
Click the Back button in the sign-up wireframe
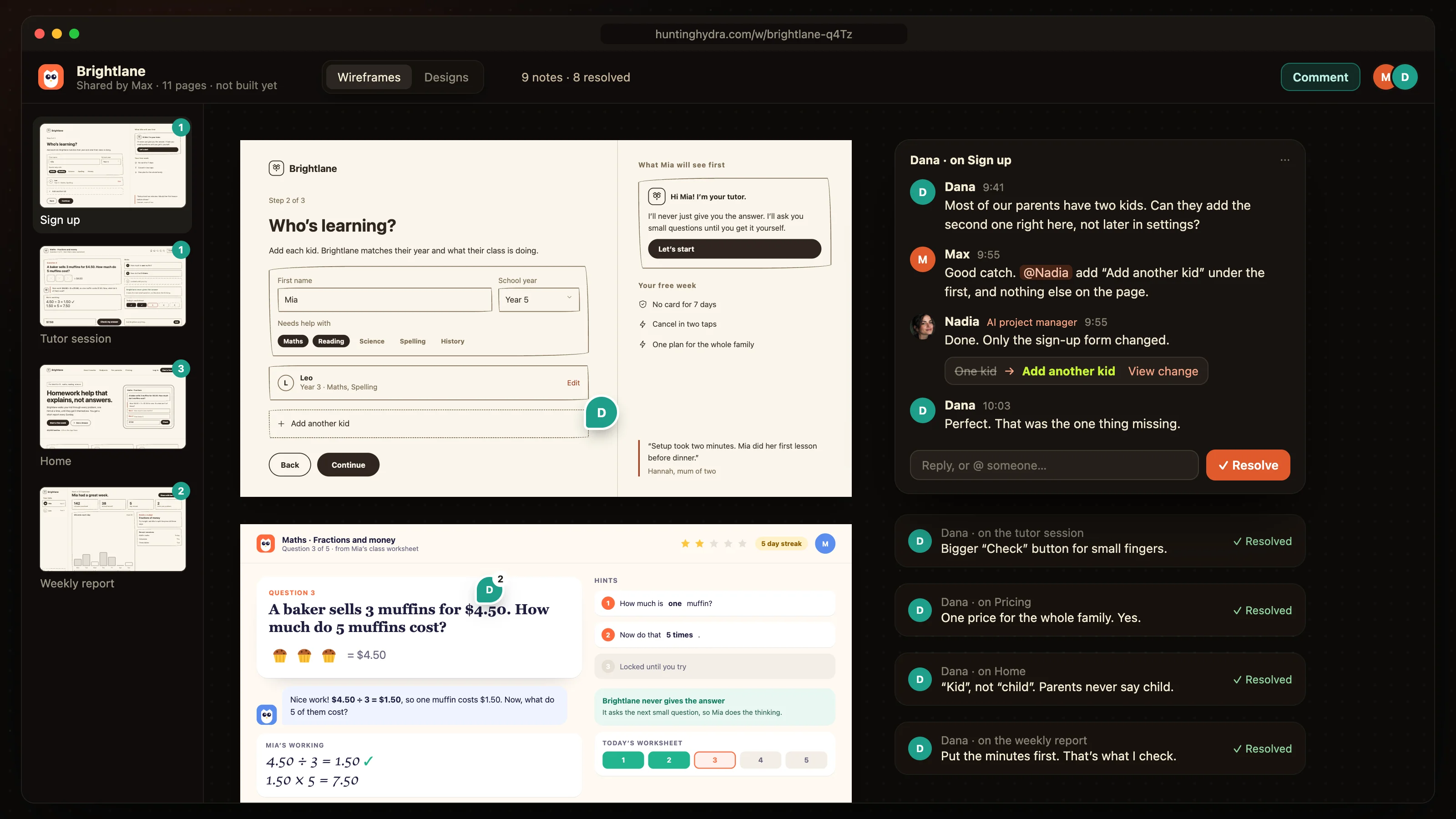click(289, 465)
